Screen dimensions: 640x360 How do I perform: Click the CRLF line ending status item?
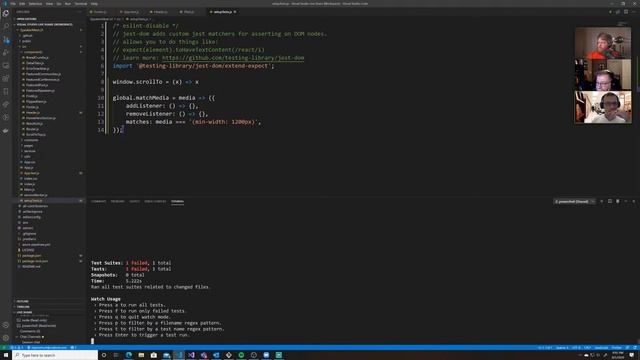[587, 348]
